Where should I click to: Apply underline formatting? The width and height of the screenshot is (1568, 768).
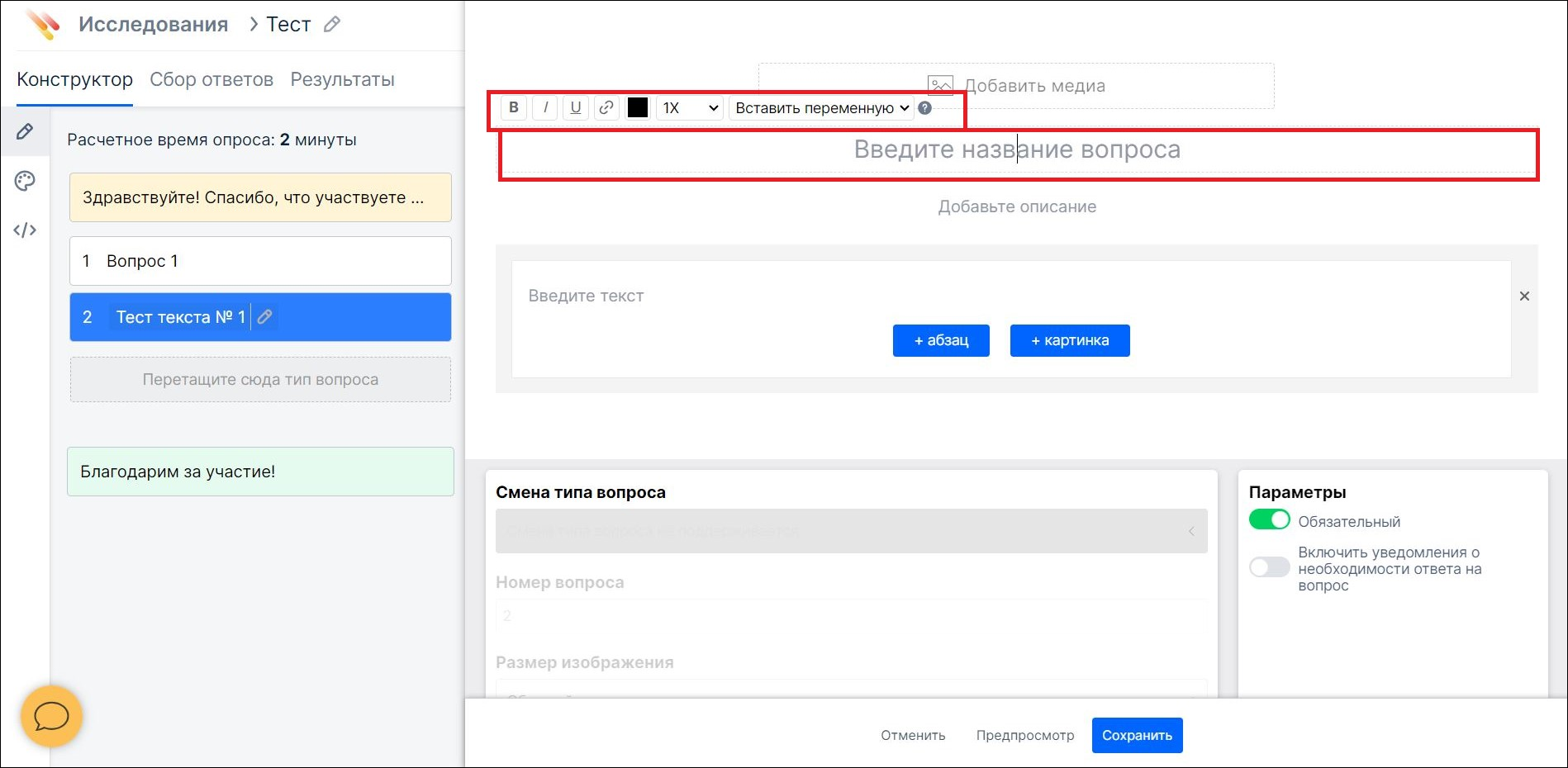575,107
